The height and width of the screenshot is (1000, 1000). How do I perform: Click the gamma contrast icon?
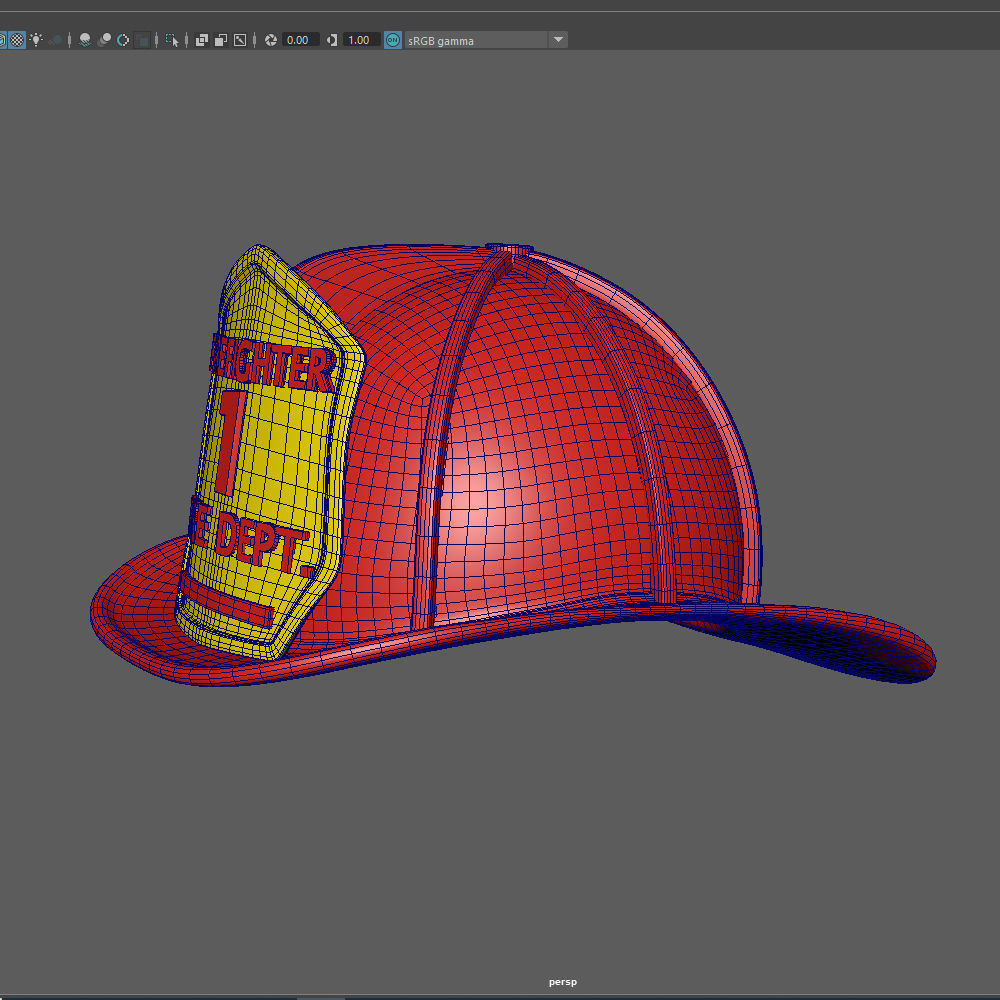(x=332, y=40)
